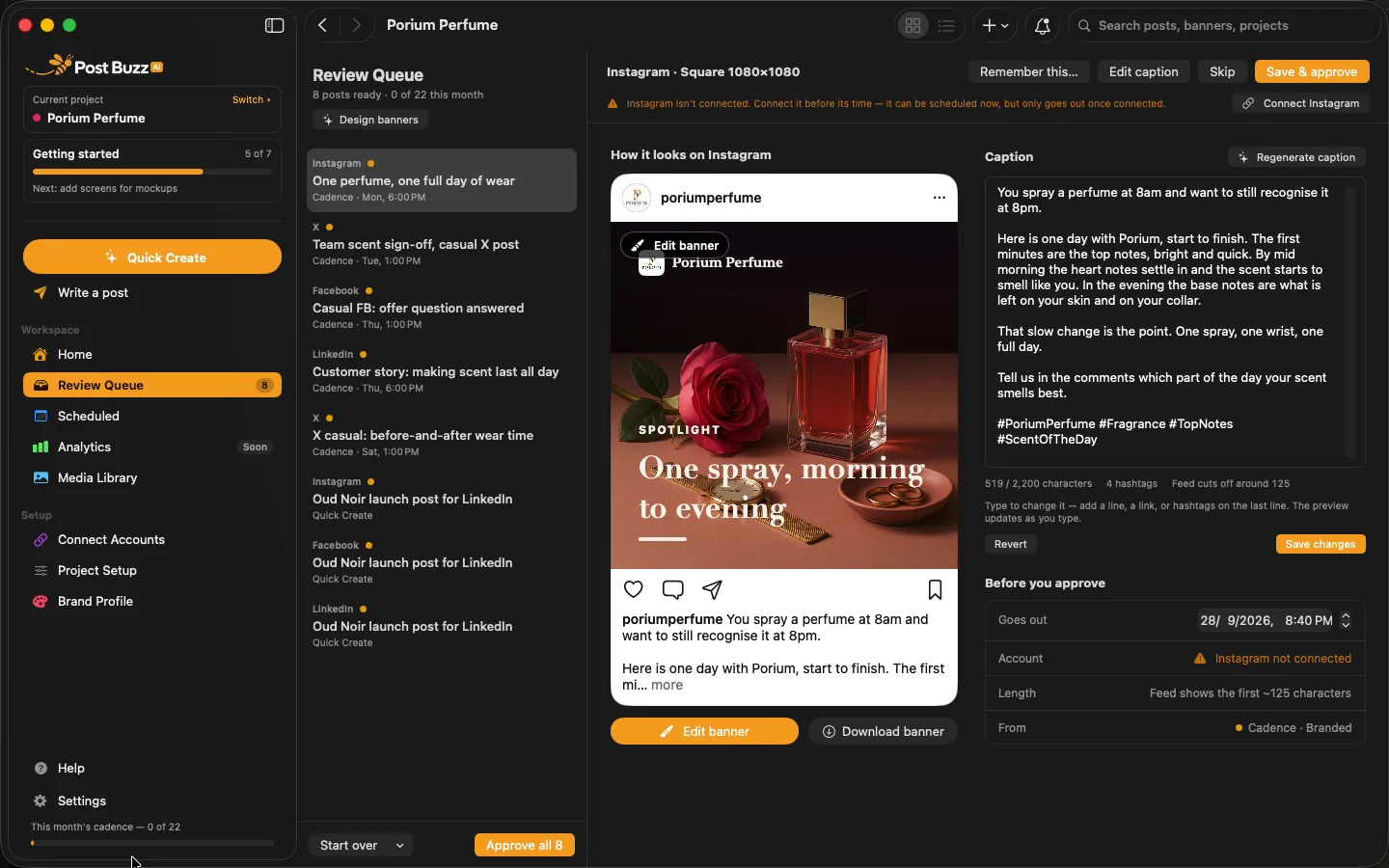The width and height of the screenshot is (1389, 868).
Task: Go to Home in workspace
Action: 152,355
